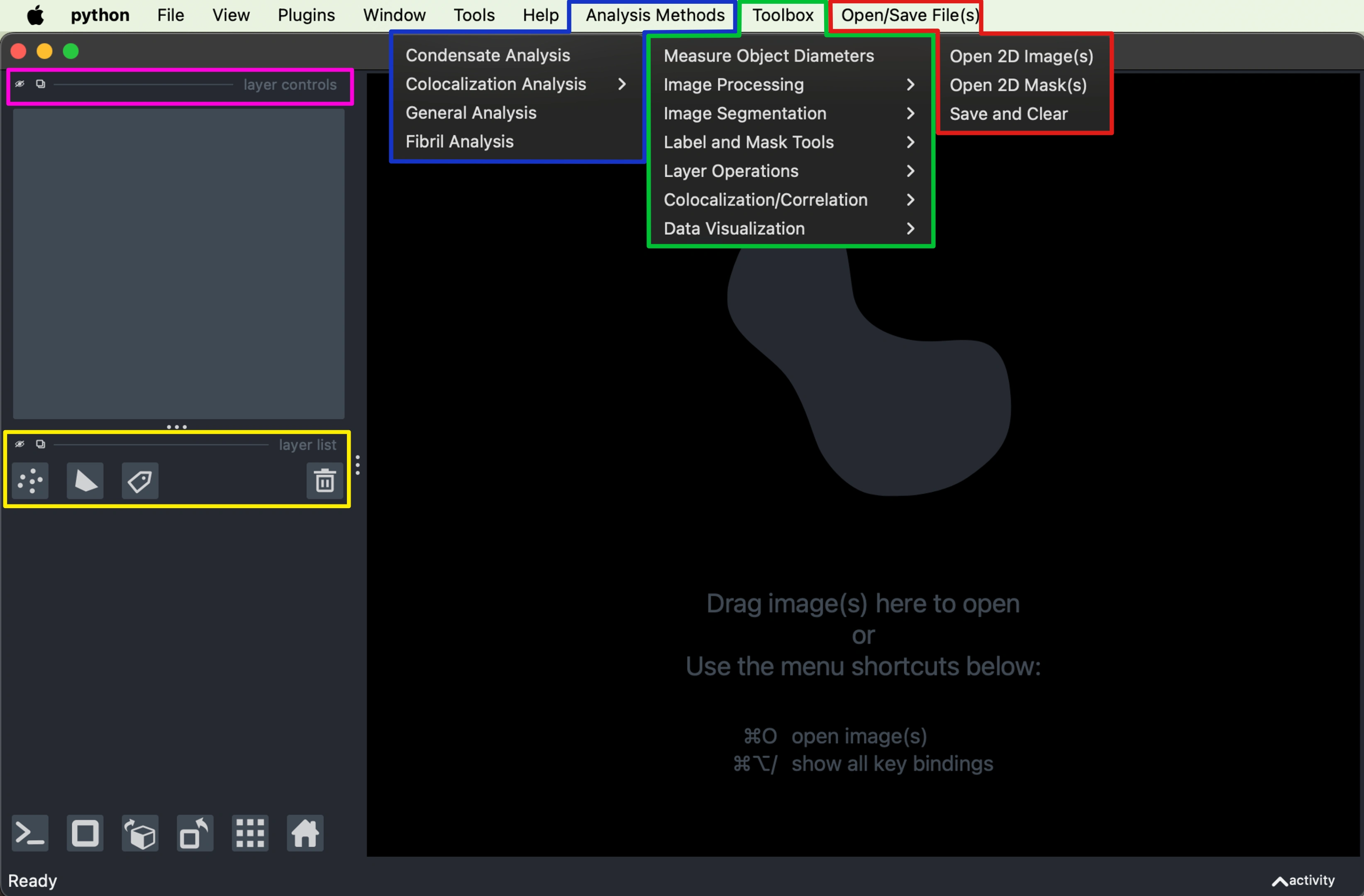Select Measure Object Diameters item
1364x896 pixels.
click(x=769, y=56)
